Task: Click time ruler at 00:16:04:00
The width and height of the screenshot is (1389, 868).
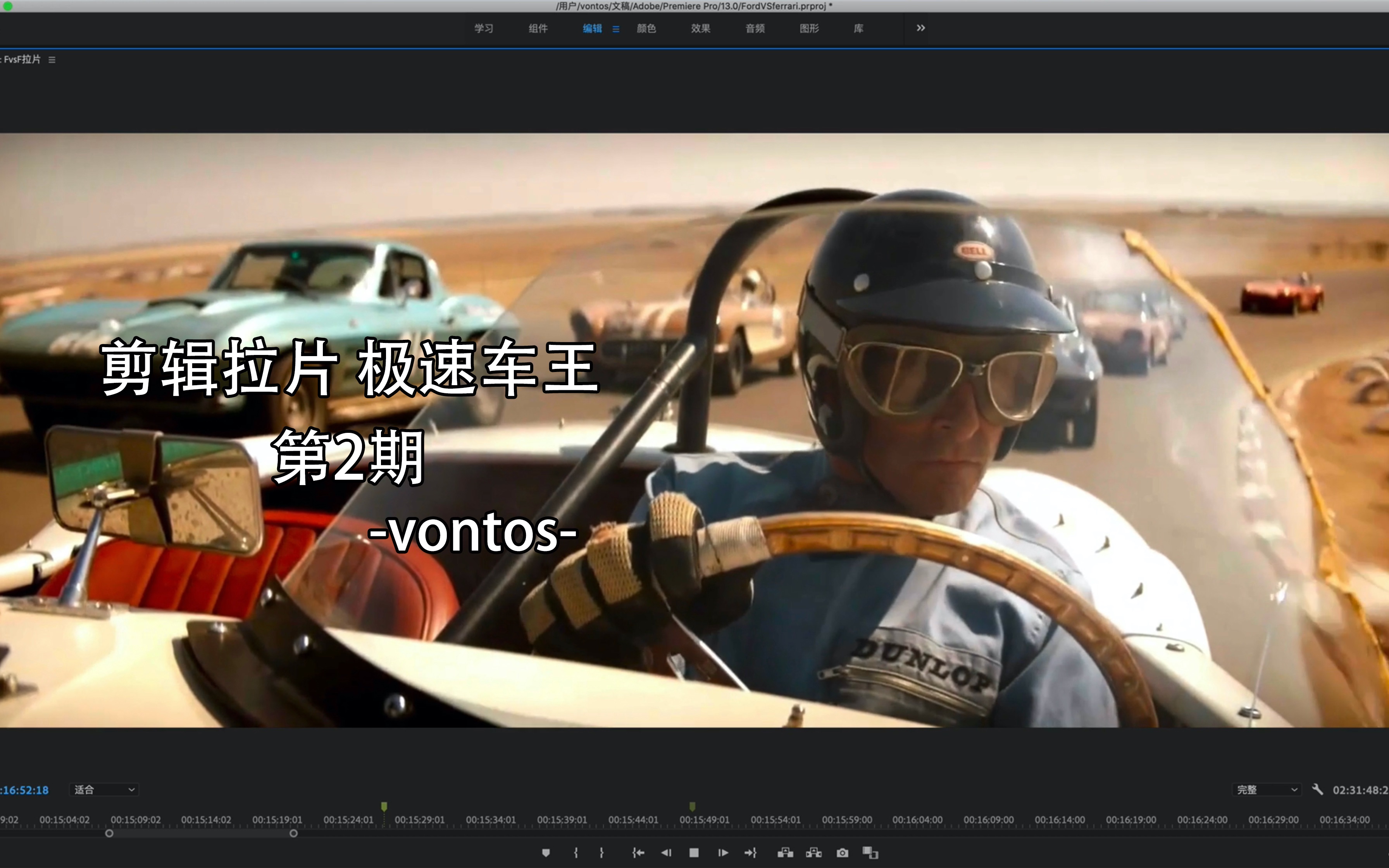Action: point(917,820)
